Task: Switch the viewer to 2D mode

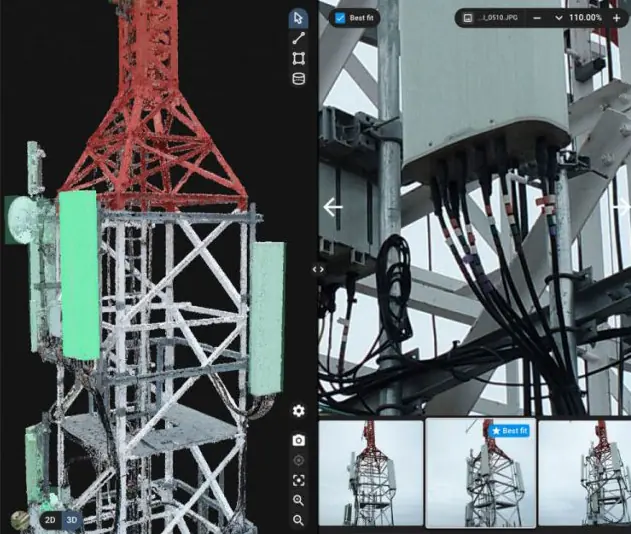Action: (50, 520)
